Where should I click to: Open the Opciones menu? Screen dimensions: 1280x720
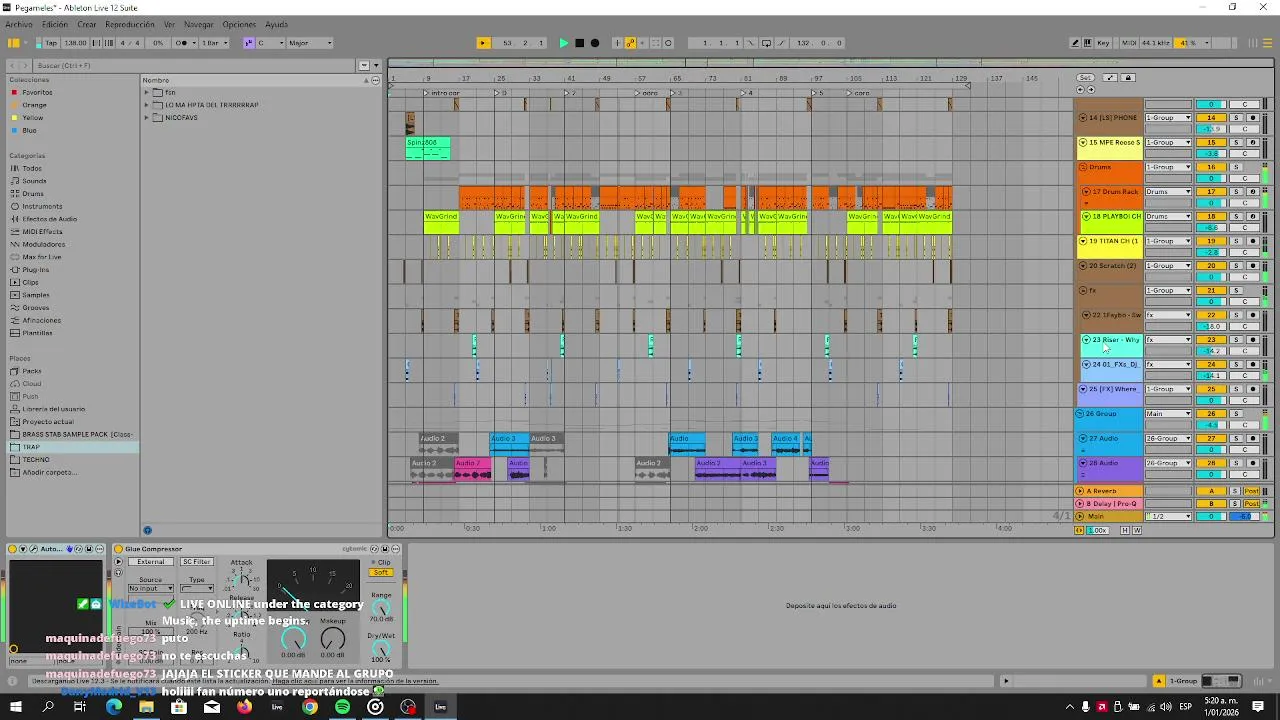[x=239, y=24]
